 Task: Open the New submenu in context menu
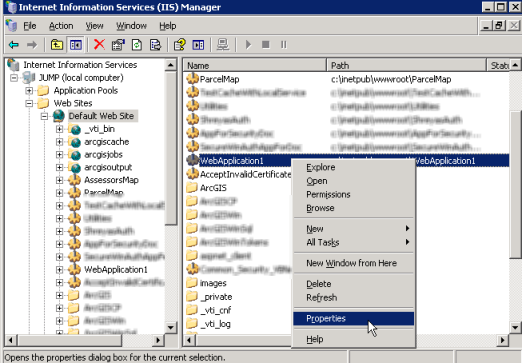(354, 229)
